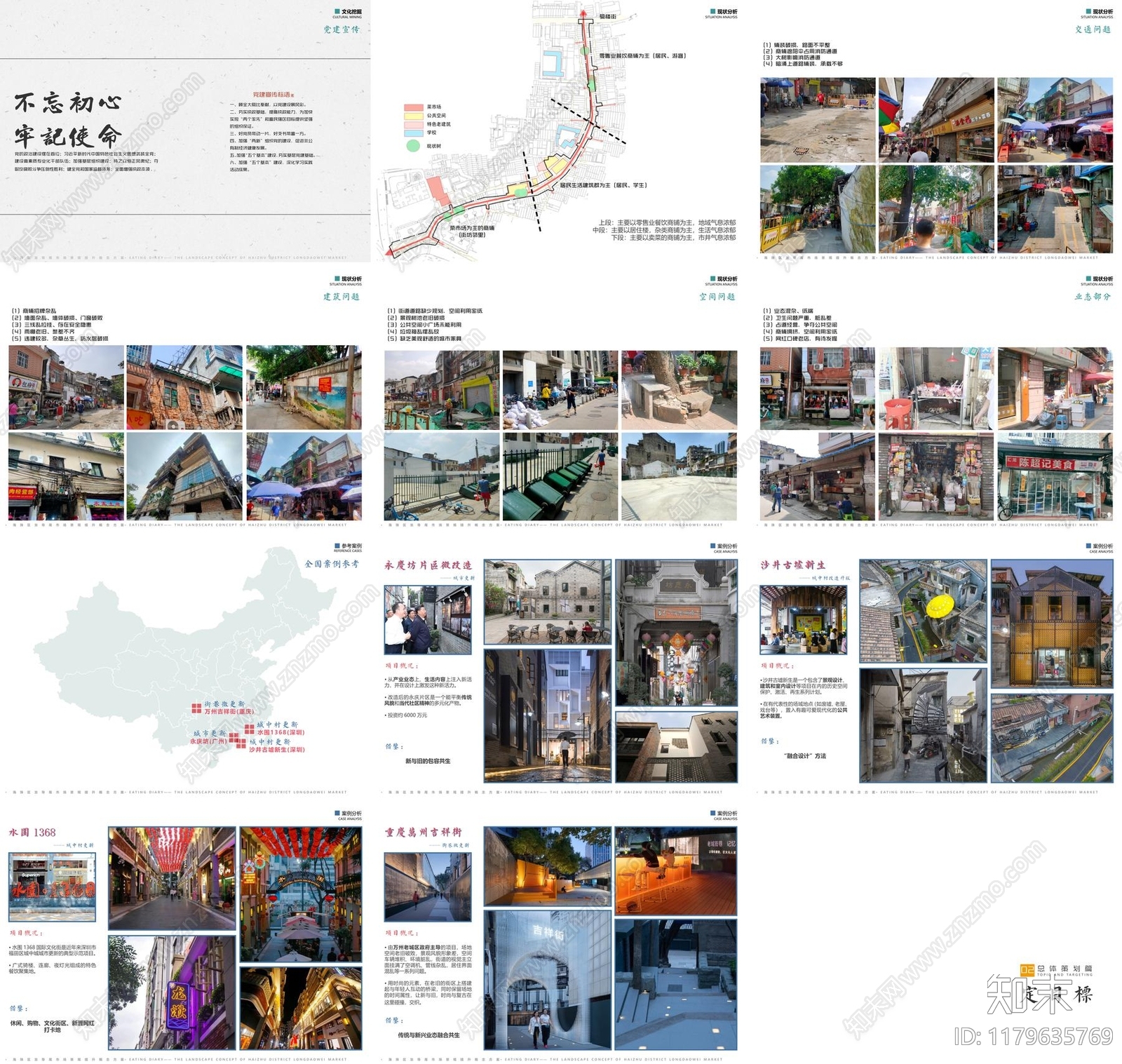
Task: Select the '空间问题' slide heading
Action: pos(717,297)
